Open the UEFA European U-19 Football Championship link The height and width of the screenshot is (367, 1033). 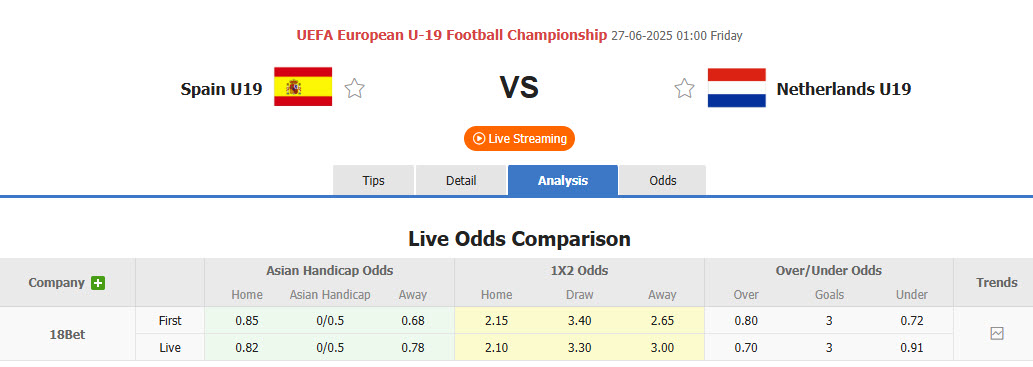(451, 35)
